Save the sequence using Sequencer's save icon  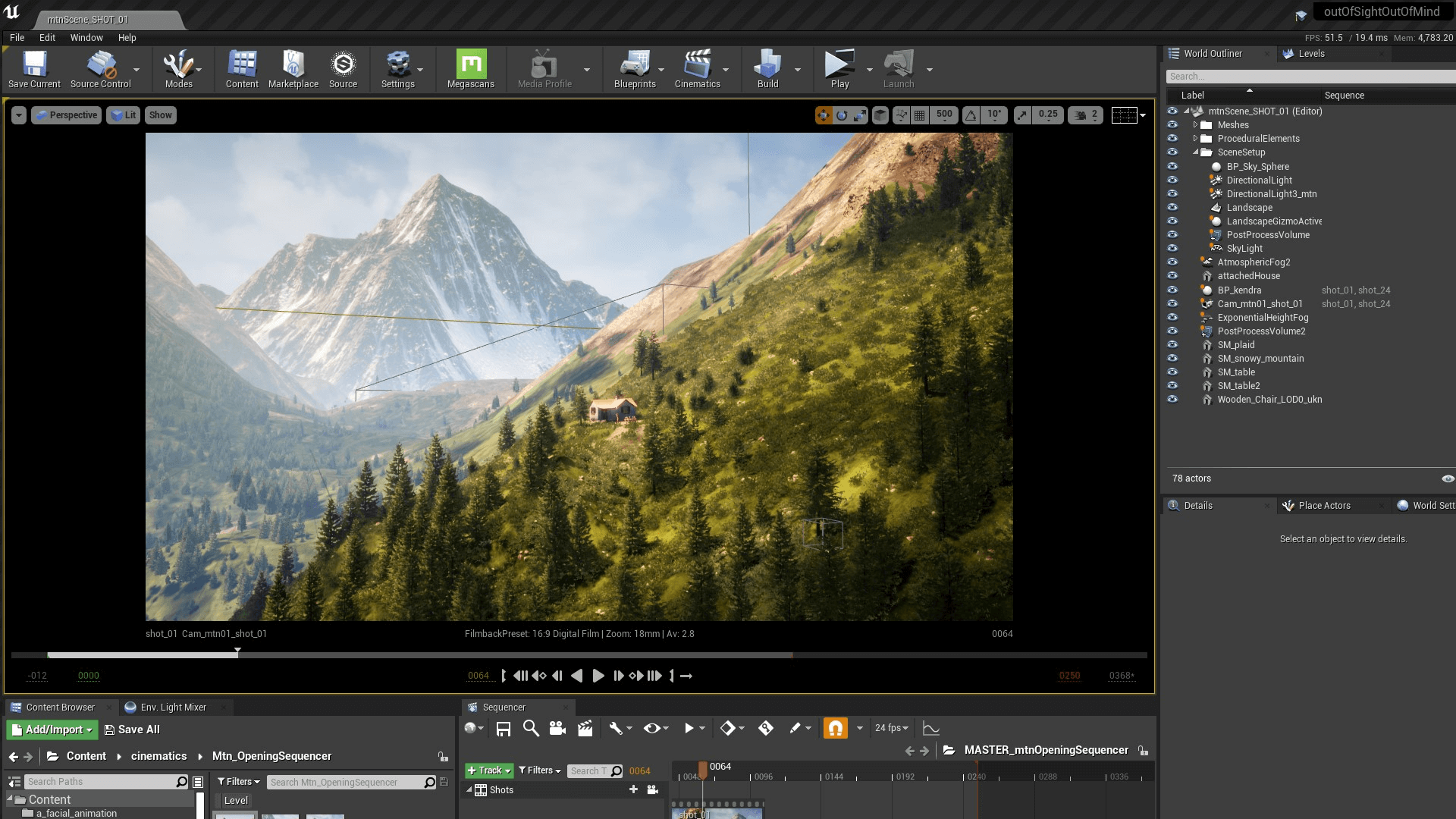click(503, 728)
